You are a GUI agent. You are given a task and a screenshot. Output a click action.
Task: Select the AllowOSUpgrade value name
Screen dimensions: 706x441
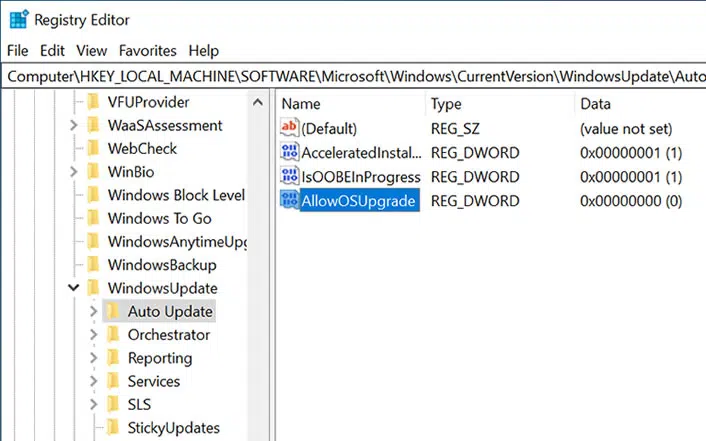click(x=358, y=200)
